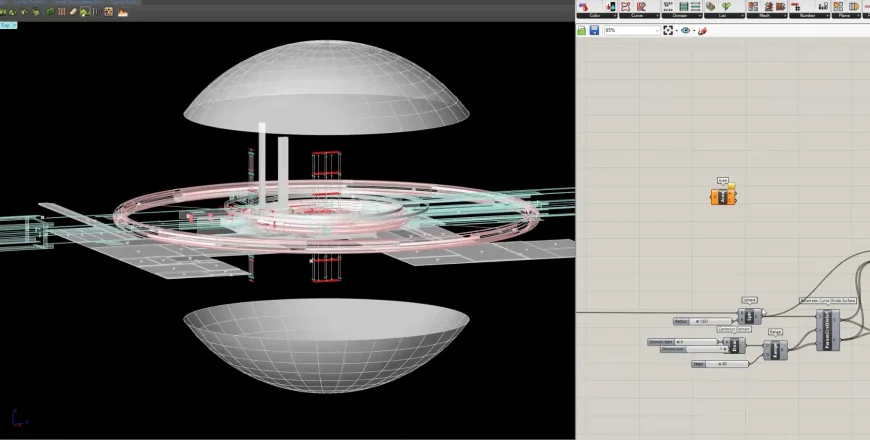Toggle the eye preview mode icon
The height and width of the screenshot is (440, 870).
pos(685,31)
